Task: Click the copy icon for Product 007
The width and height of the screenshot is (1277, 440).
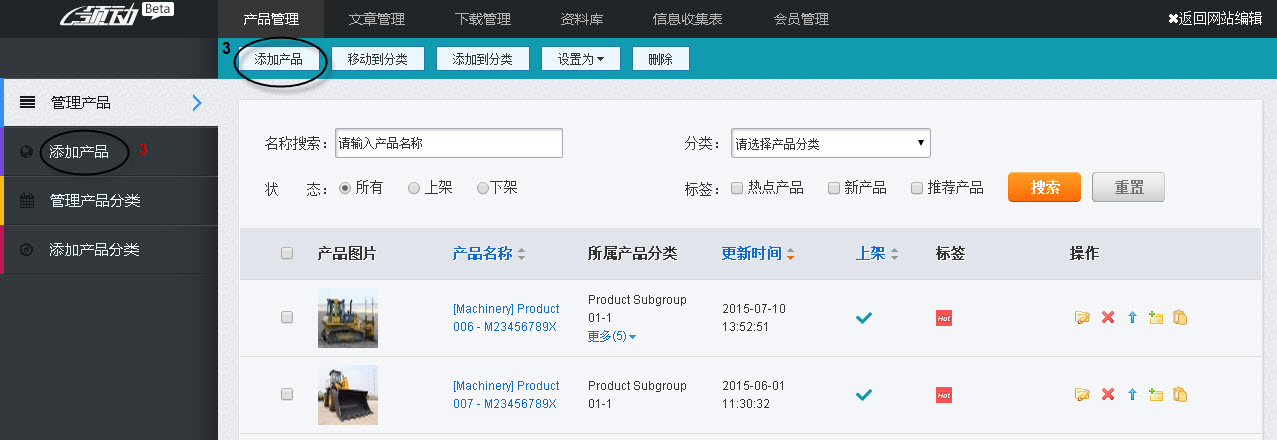Action: tap(1180, 395)
